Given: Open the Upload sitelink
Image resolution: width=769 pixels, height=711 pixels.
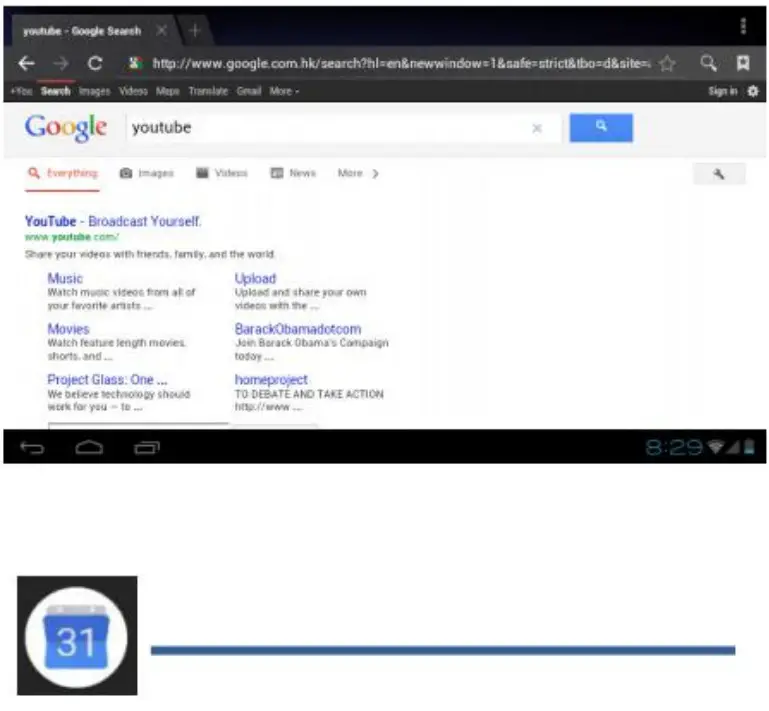Looking at the screenshot, I should [255, 279].
